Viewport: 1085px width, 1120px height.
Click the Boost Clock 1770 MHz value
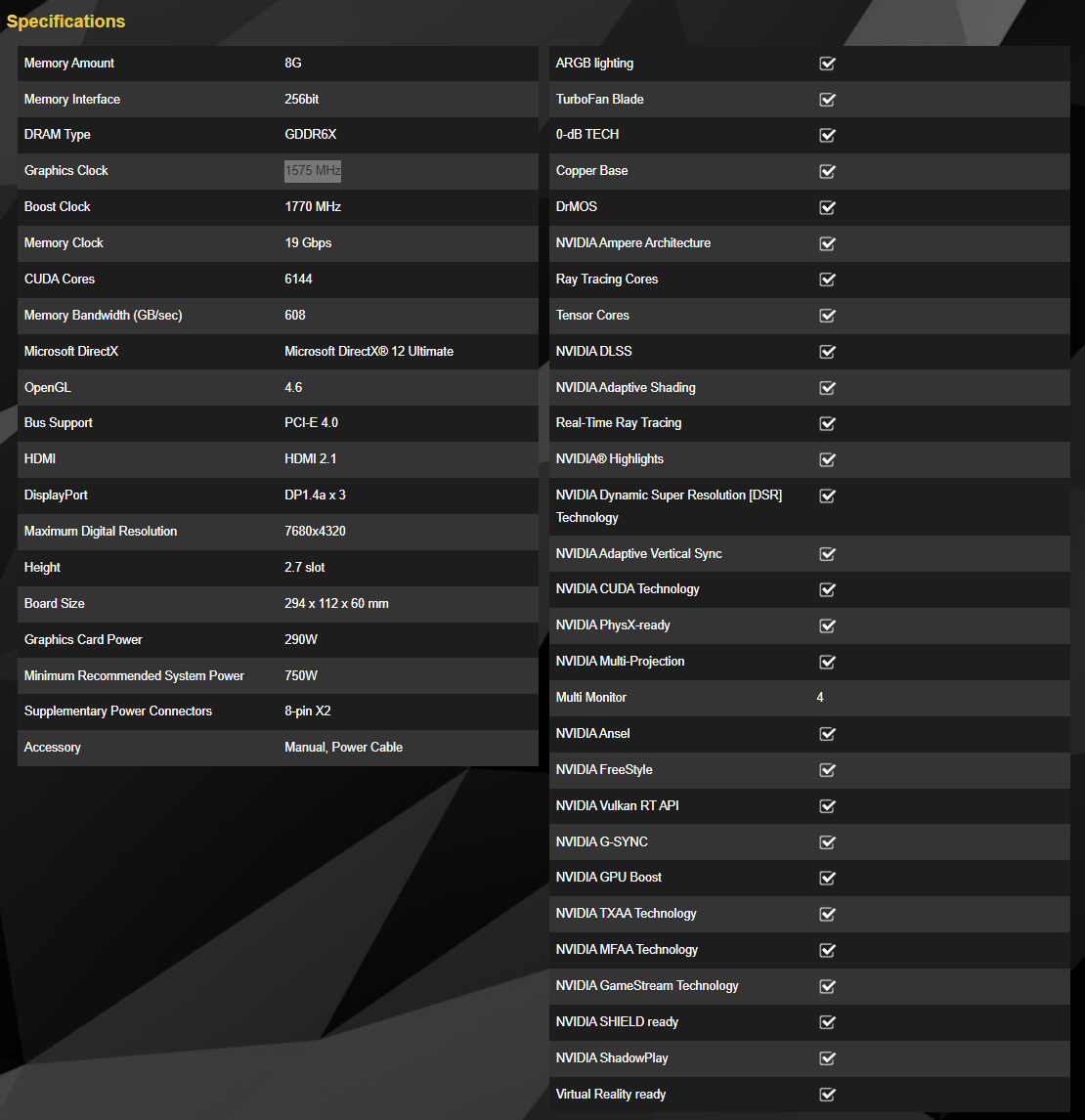tap(313, 207)
